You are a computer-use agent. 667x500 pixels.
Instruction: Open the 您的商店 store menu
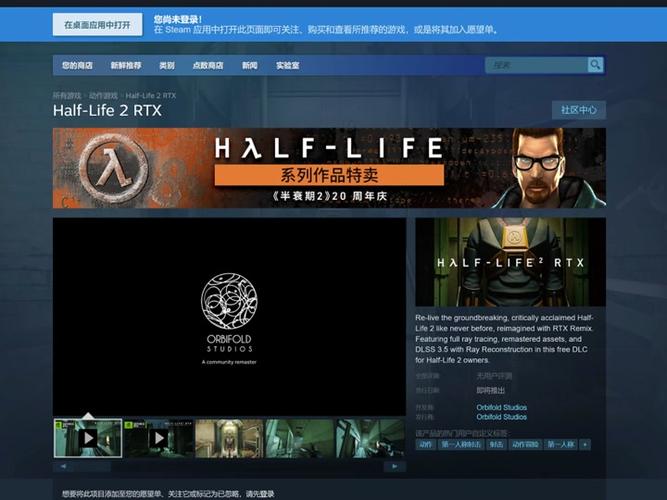click(77, 66)
